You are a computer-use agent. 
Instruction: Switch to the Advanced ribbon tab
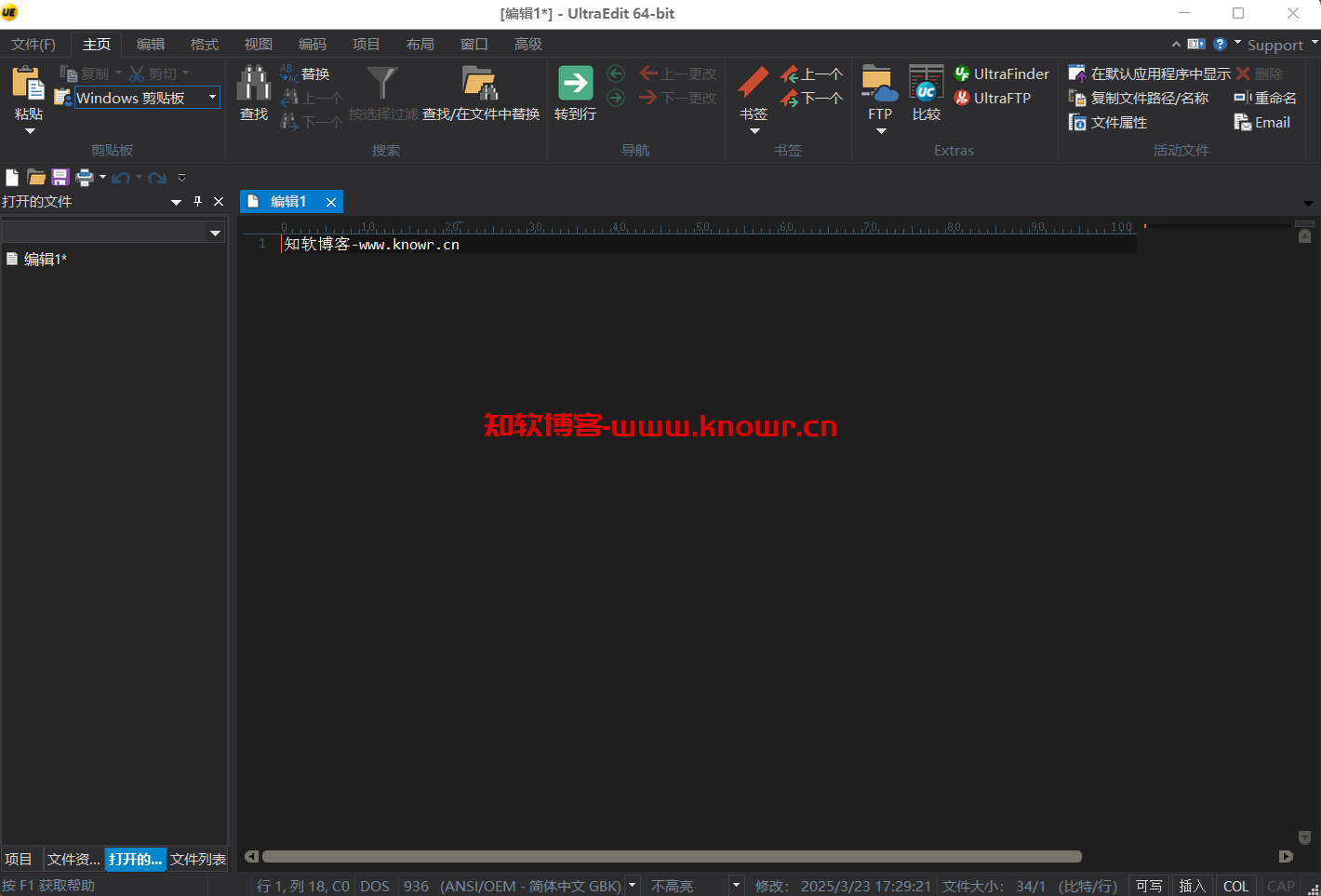528,44
